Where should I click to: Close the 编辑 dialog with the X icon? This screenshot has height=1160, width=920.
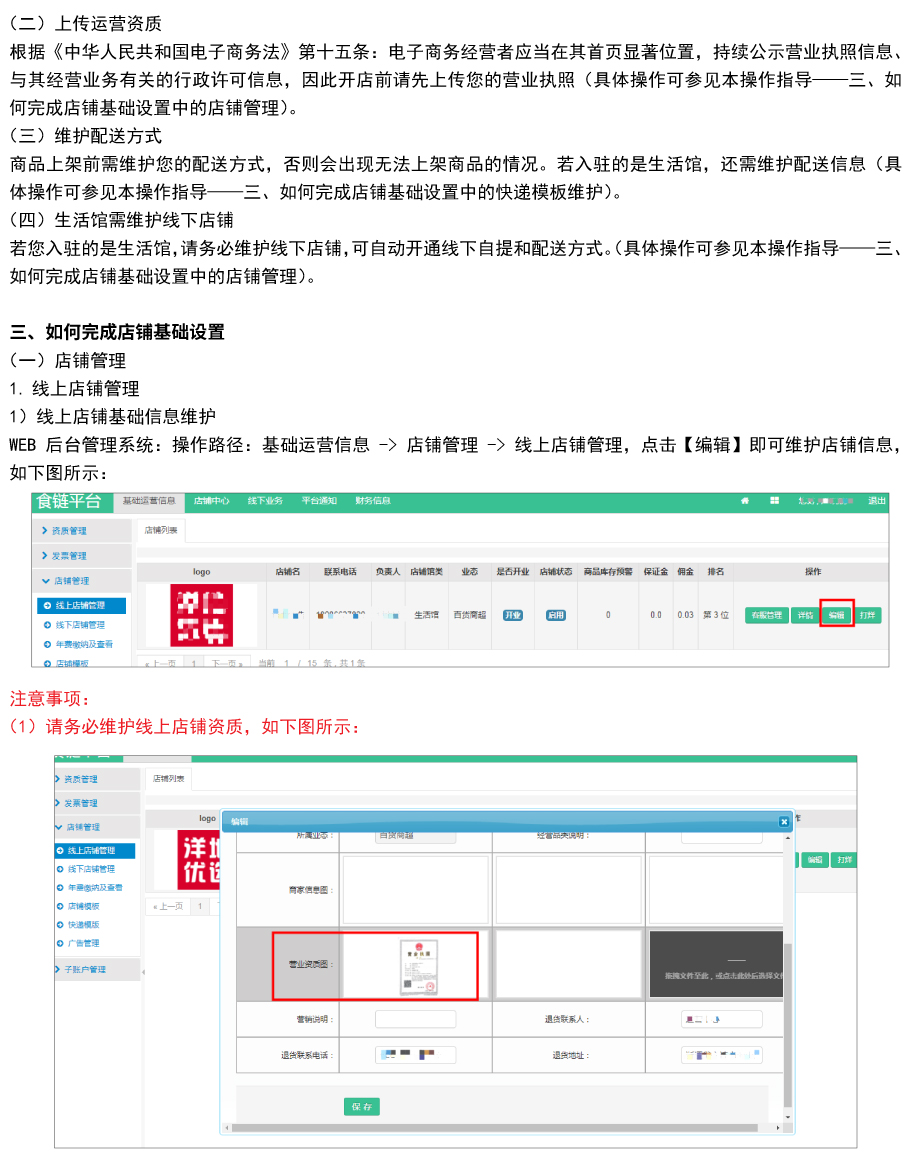click(x=784, y=821)
